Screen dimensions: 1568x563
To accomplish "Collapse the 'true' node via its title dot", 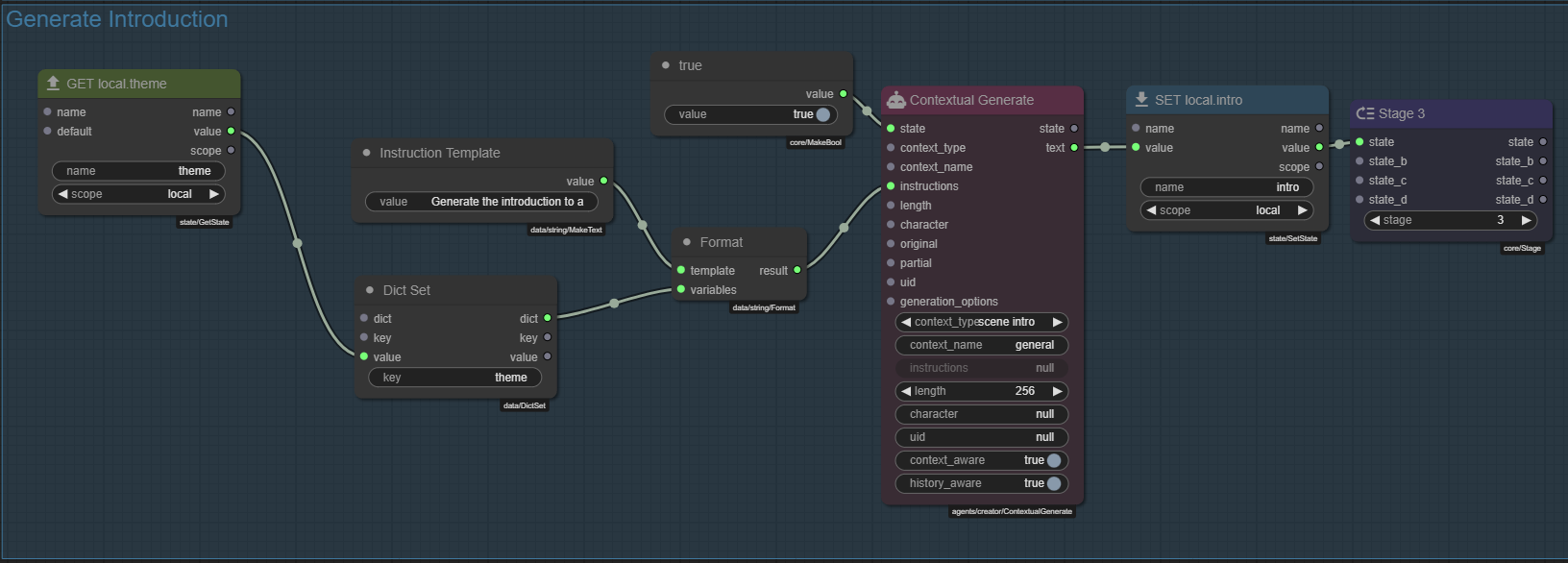I will 665,65.
